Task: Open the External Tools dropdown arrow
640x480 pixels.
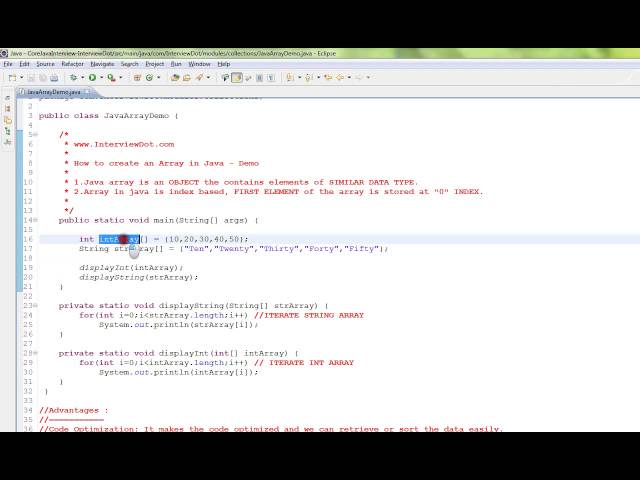Action: (120, 78)
